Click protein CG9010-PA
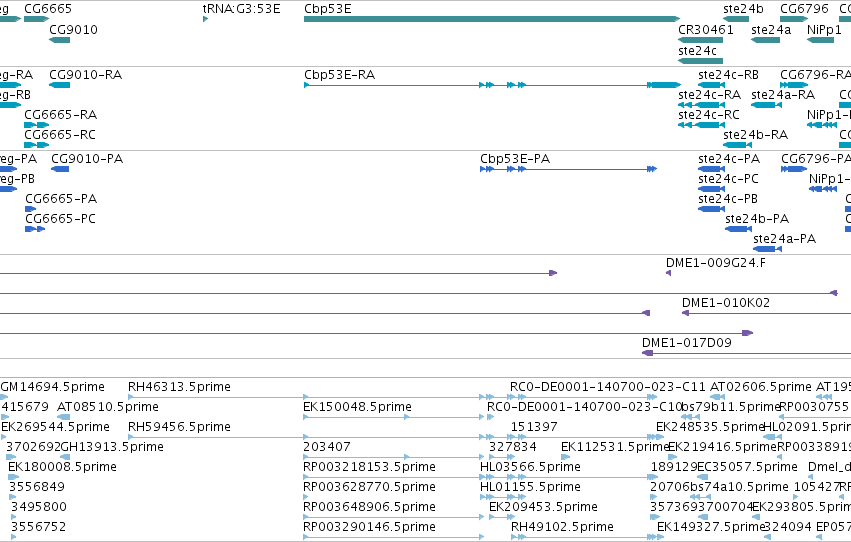 60,169
